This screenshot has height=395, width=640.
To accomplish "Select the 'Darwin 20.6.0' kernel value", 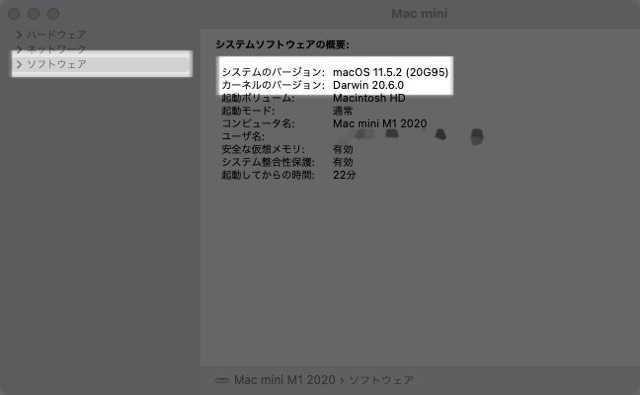I will click(368, 85).
